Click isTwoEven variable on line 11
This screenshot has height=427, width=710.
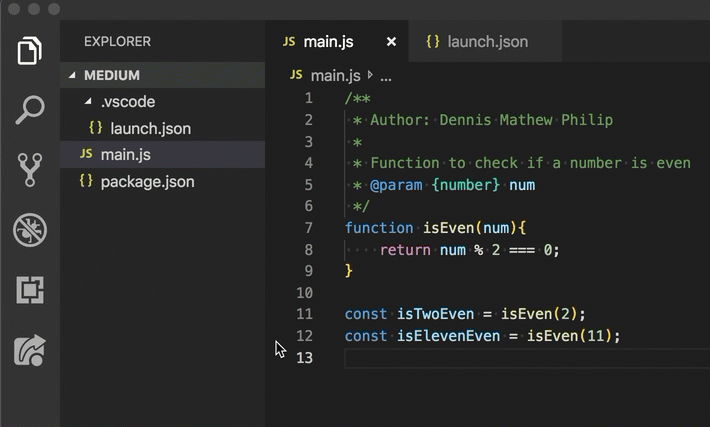coord(435,314)
